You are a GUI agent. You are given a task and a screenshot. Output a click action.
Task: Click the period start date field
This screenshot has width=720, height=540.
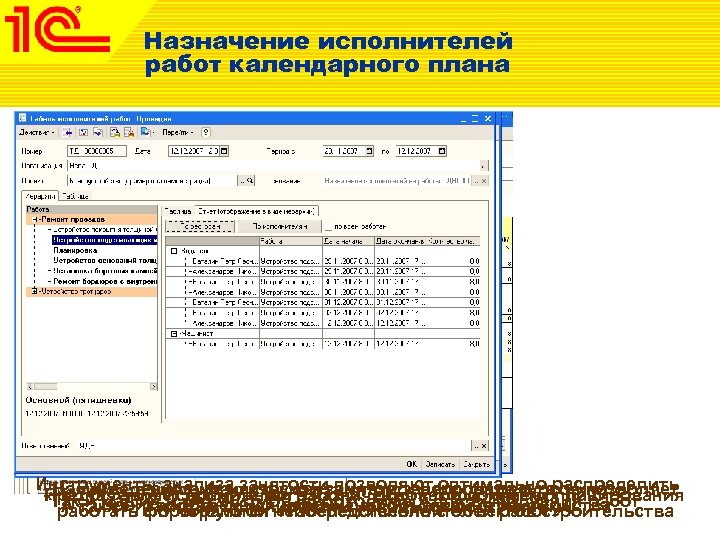344,151
